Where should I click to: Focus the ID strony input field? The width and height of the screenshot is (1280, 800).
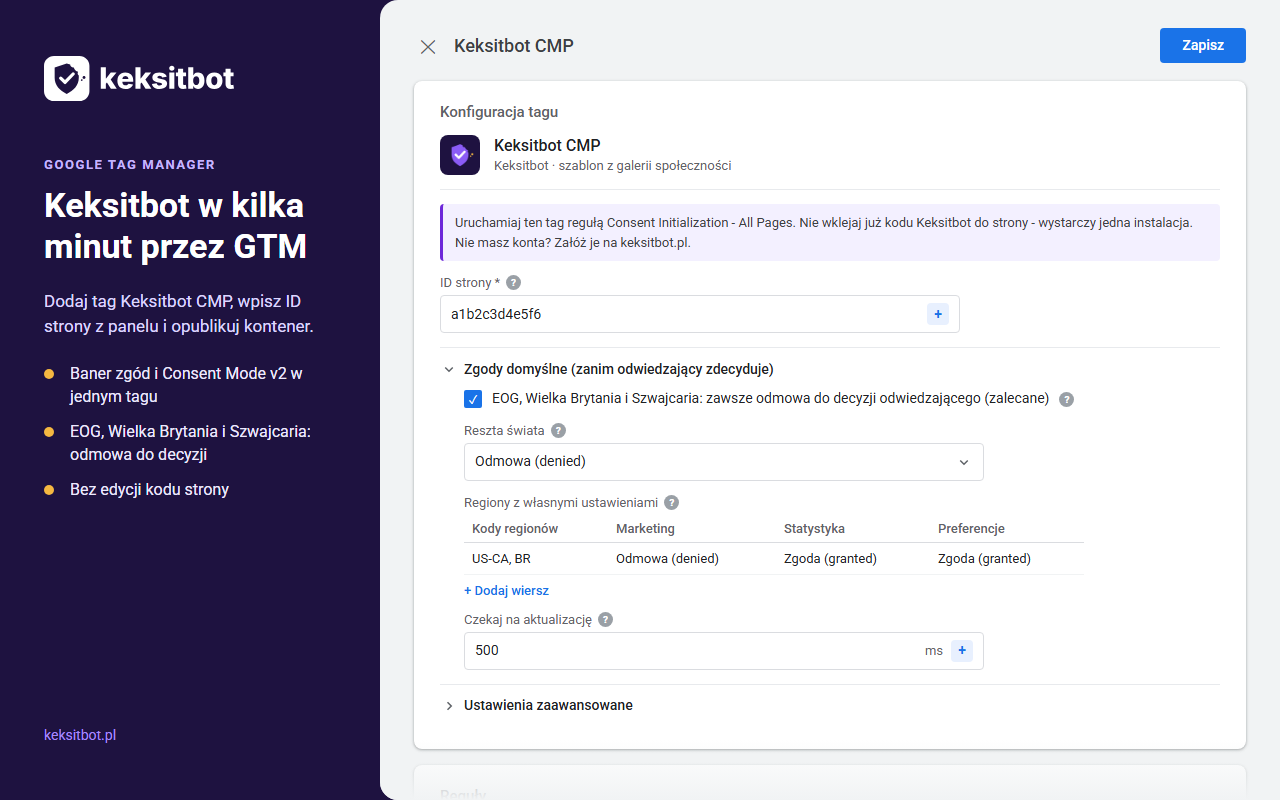(700, 314)
